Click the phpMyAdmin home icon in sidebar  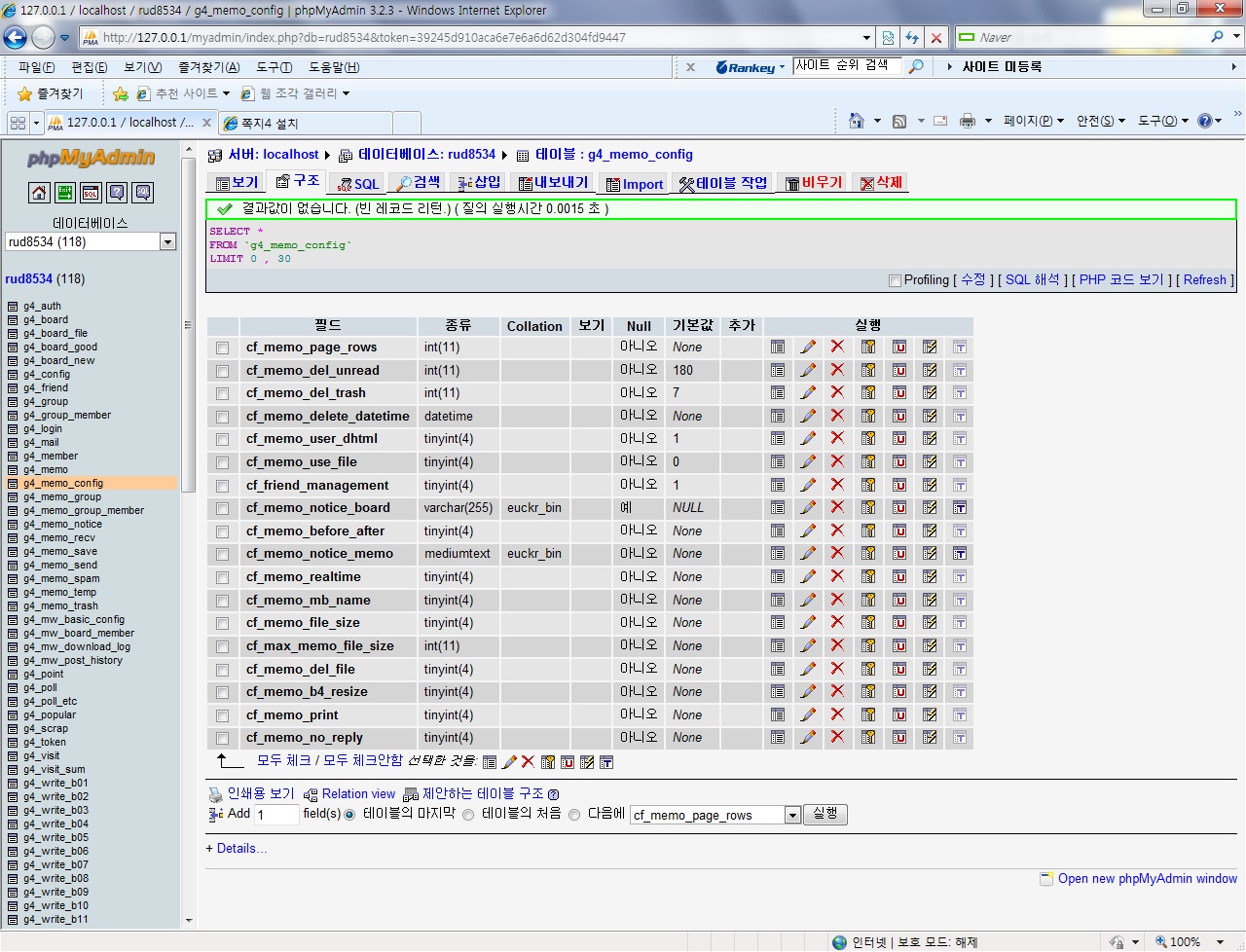tap(39, 193)
